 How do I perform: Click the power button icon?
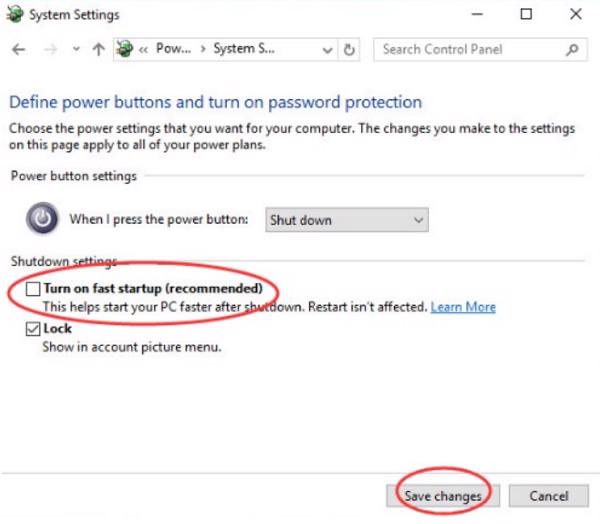point(43,219)
